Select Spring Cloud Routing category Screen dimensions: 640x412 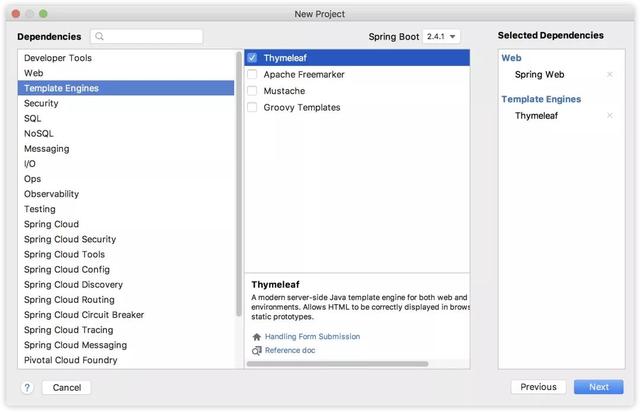point(126,300)
